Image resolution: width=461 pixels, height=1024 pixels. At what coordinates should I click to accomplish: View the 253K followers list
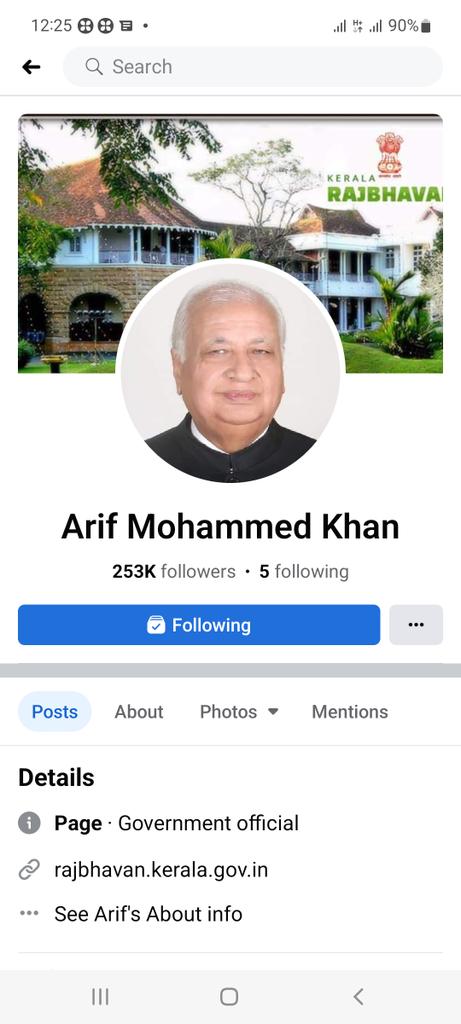(174, 571)
